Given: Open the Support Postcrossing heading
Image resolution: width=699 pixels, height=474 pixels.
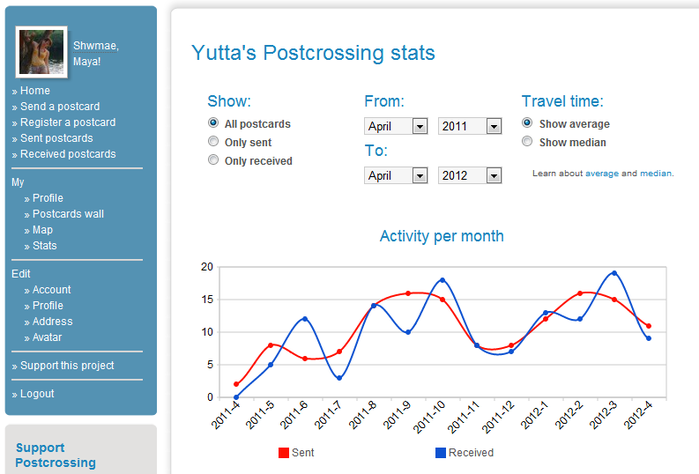Looking at the screenshot, I should pos(56,455).
